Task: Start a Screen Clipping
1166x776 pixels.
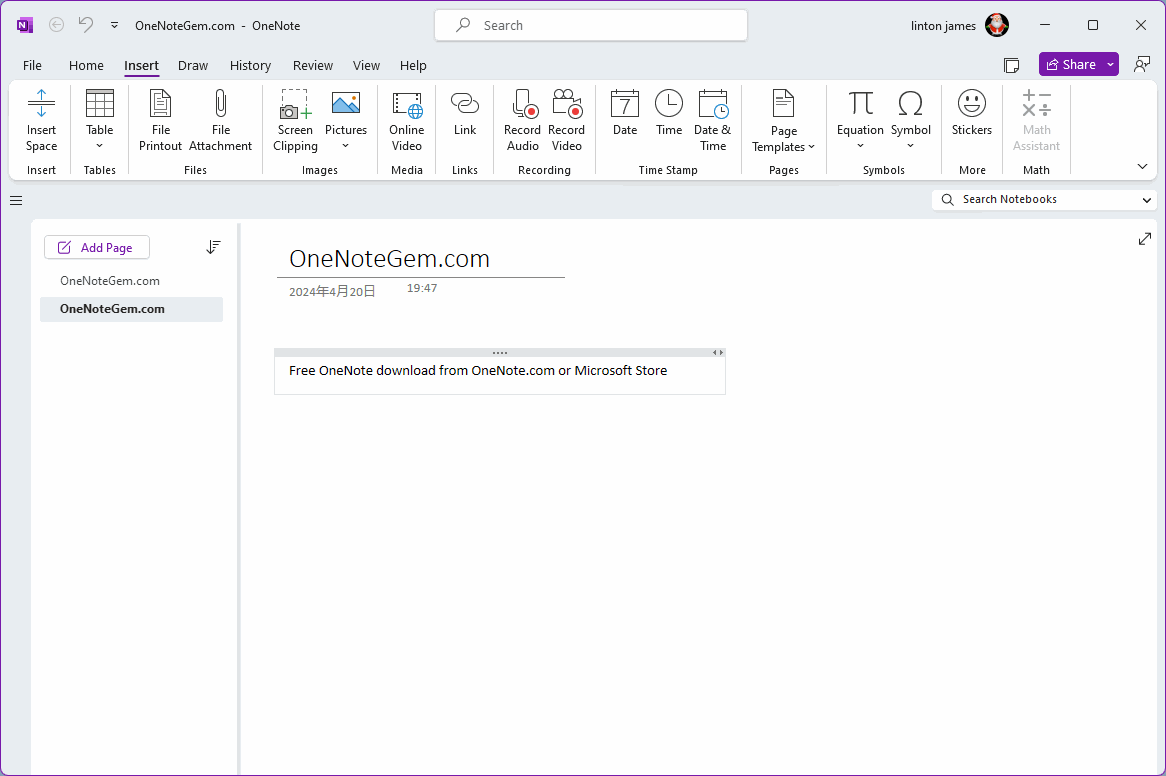Action: tap(295, 120)
